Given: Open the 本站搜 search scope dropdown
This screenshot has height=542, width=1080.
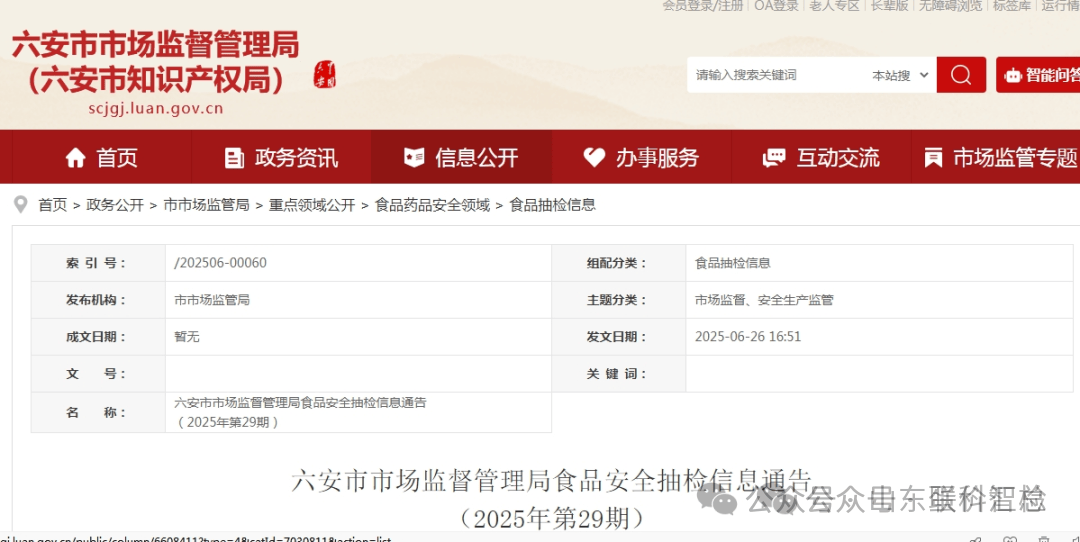Looking at the screenshot, I should [x=900, y=75].
